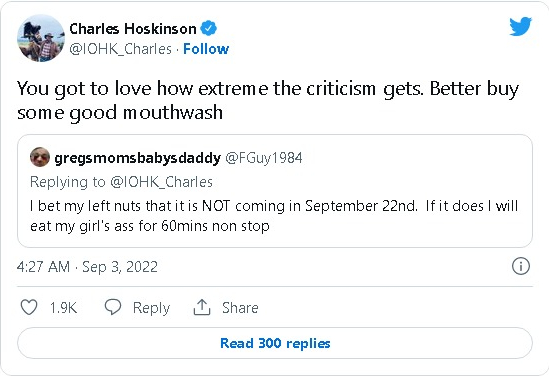549x376 pixels.
Task: Click the @FGuy1984 handle
Action: coord(264,158)
